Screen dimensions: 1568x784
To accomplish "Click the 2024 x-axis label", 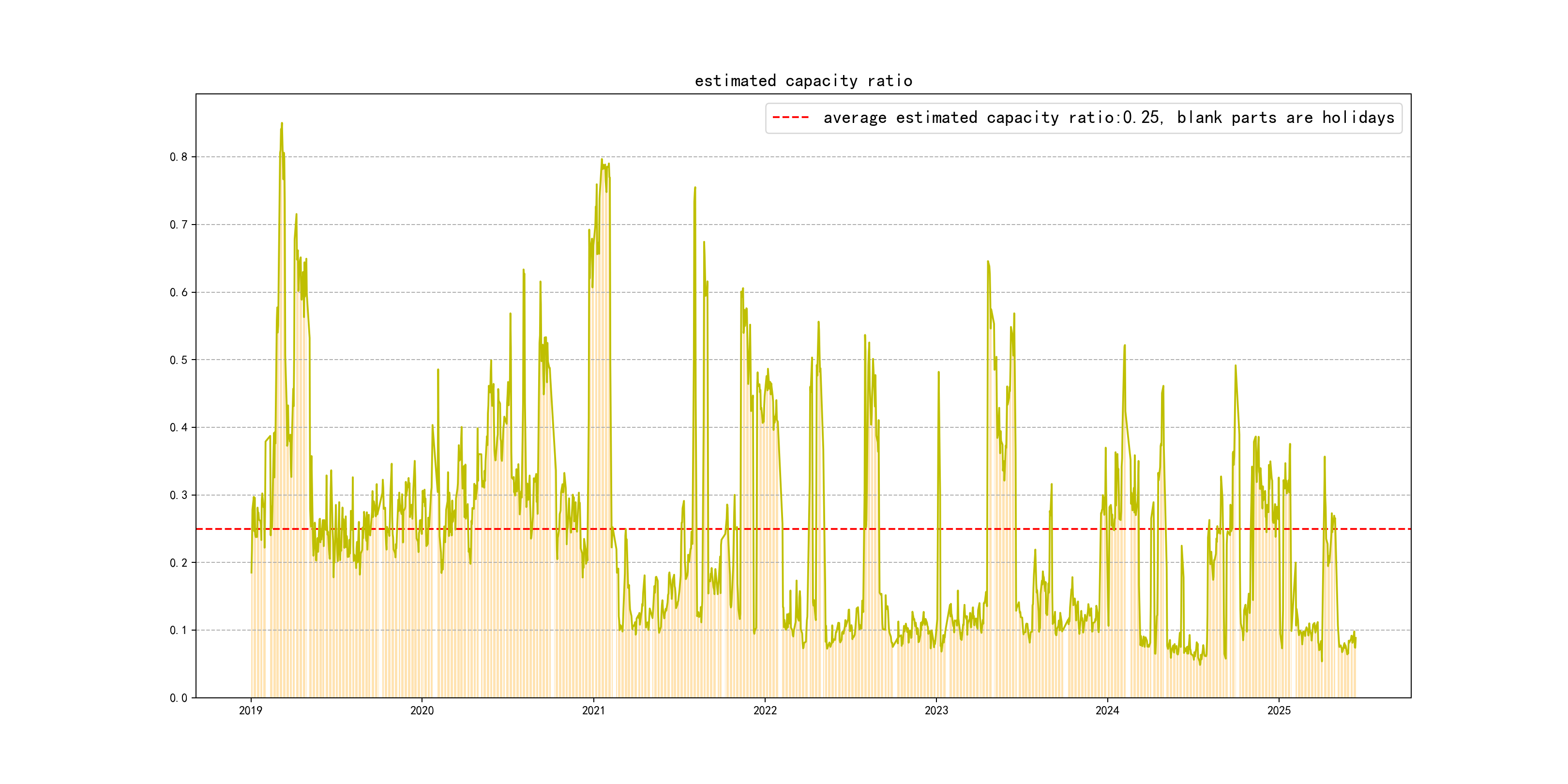I will click(1107, 710).
